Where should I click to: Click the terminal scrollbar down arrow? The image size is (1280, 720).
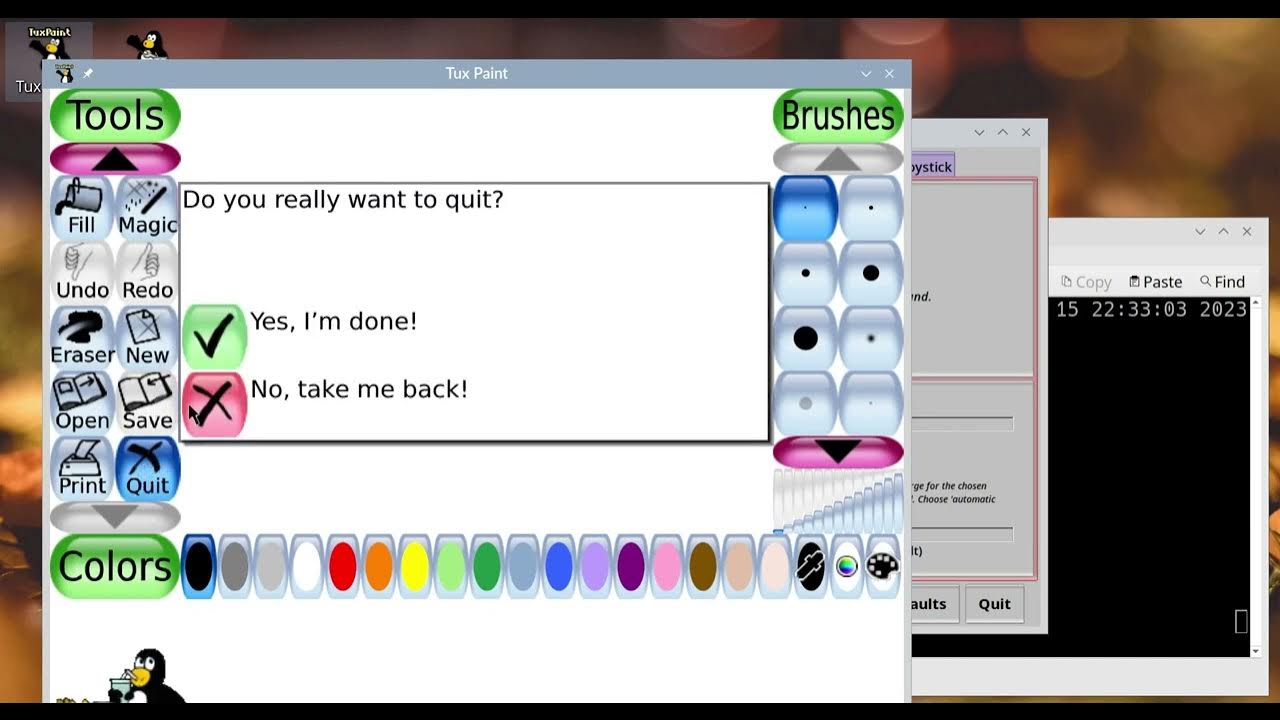(x=1256, y=651)
